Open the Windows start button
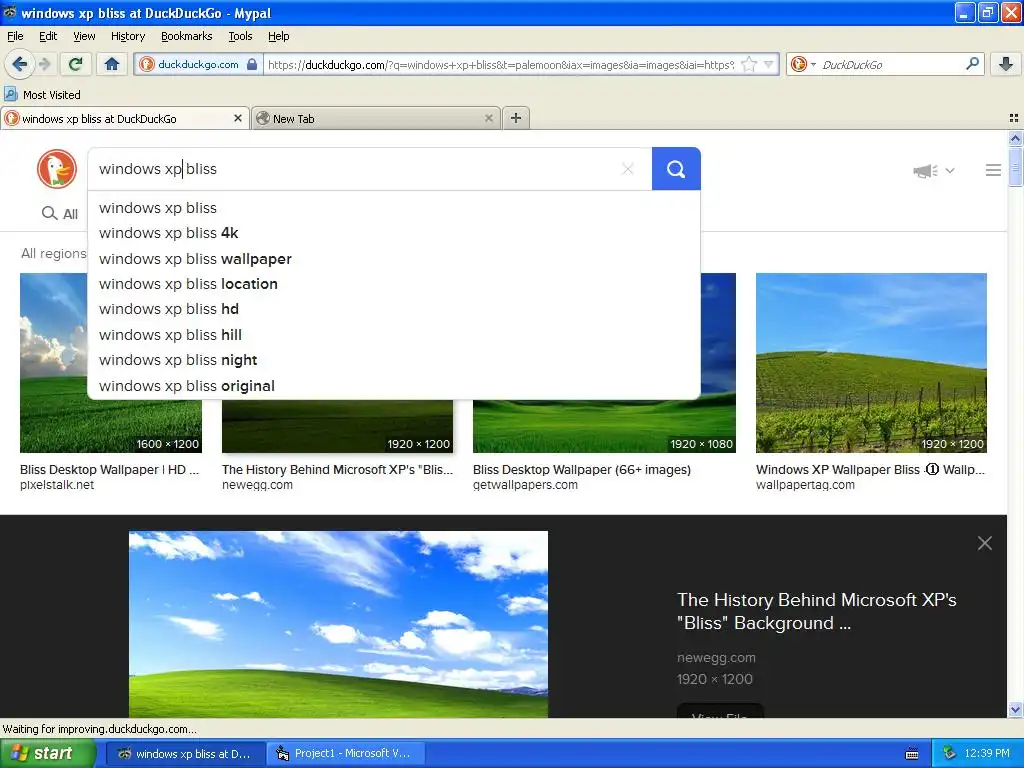Image resolution: width=1024 pixels, height=768 pixels. tap(47, 753)
